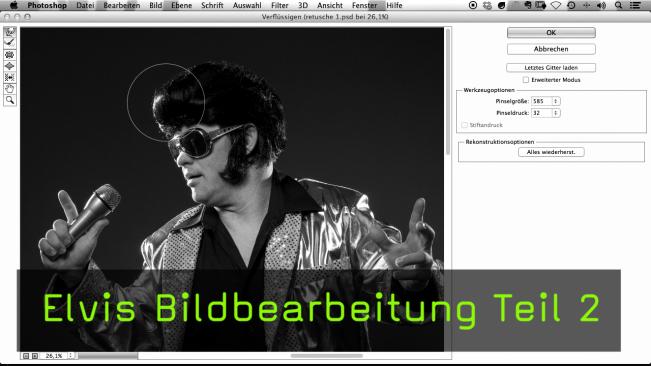Click the Pinselgröße value field
The height and width of the screenshot is (366, 651).
click(541, 101)
